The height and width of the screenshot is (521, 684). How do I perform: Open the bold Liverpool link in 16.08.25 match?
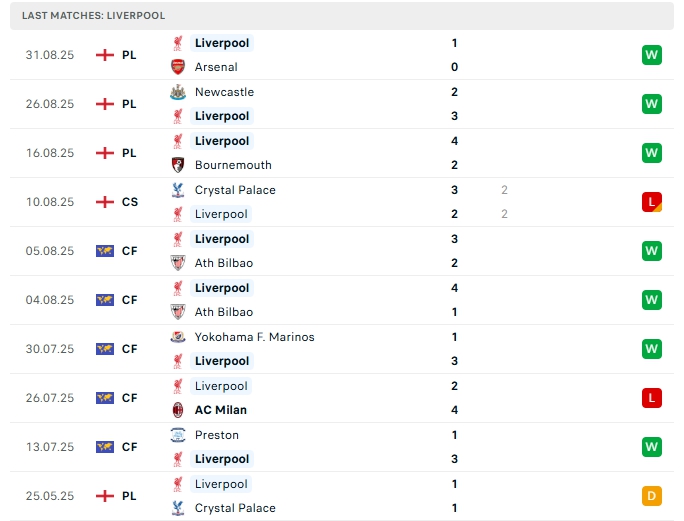(x=222, y=141)
